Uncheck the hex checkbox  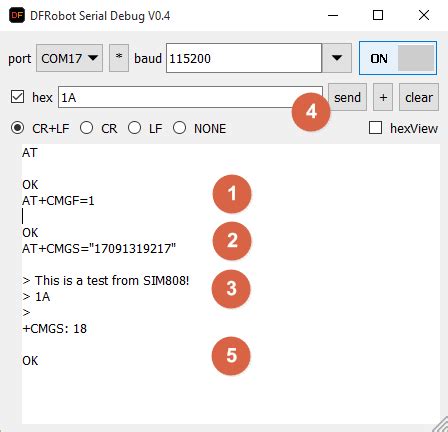pos(17,97)
